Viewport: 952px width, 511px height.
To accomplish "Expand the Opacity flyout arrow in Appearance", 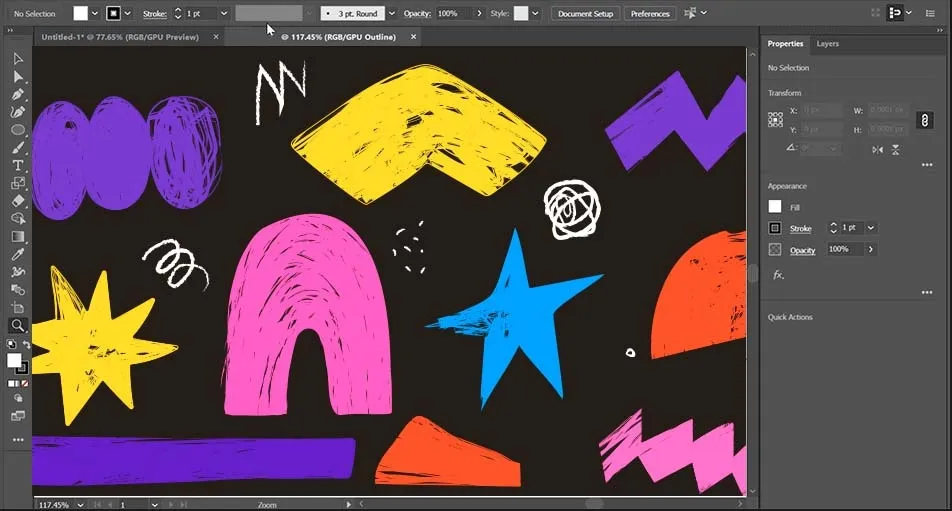I will pyautogui.click(x=871, y=249).
